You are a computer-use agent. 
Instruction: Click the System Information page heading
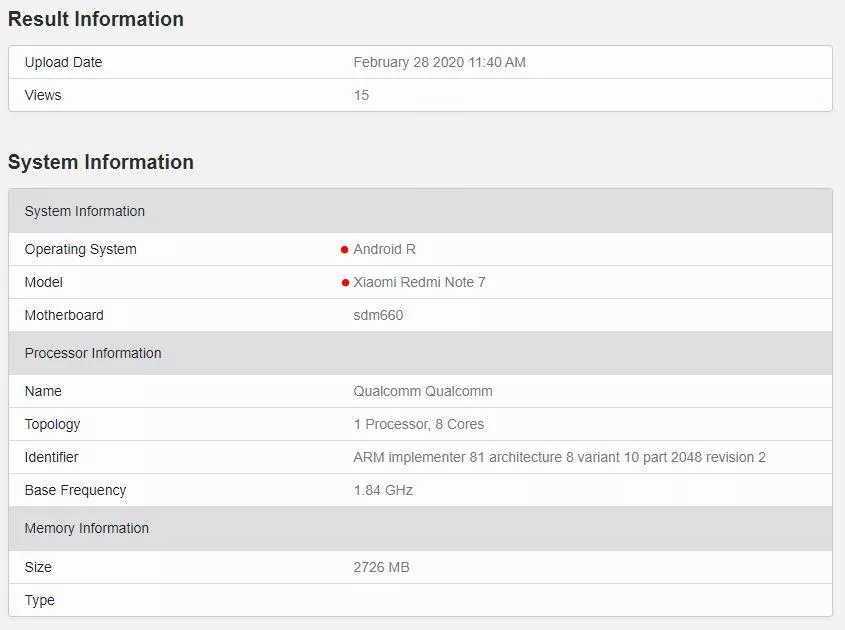101,162
